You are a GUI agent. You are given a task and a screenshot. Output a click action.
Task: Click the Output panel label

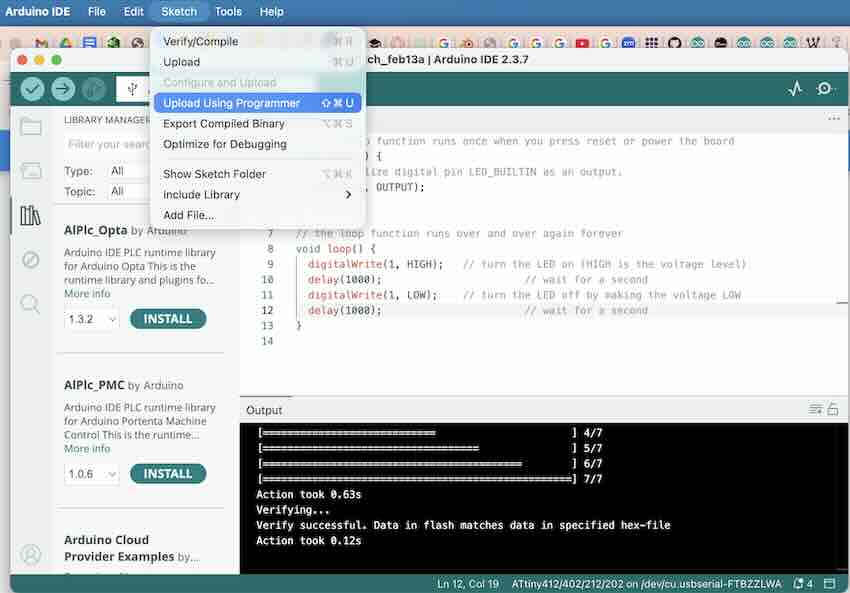coord(264,410)
